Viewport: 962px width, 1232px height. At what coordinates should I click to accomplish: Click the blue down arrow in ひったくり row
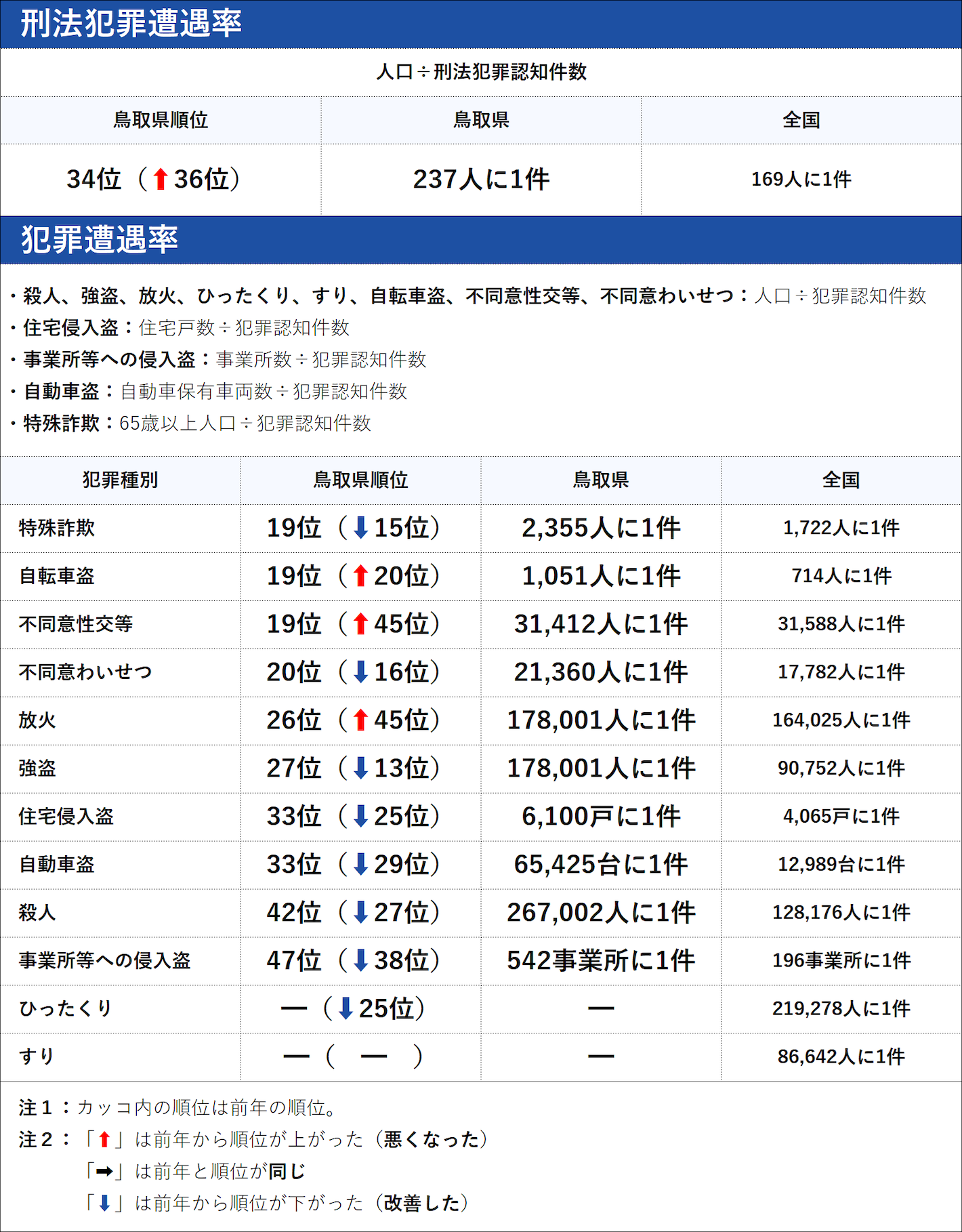[346, 1009]
